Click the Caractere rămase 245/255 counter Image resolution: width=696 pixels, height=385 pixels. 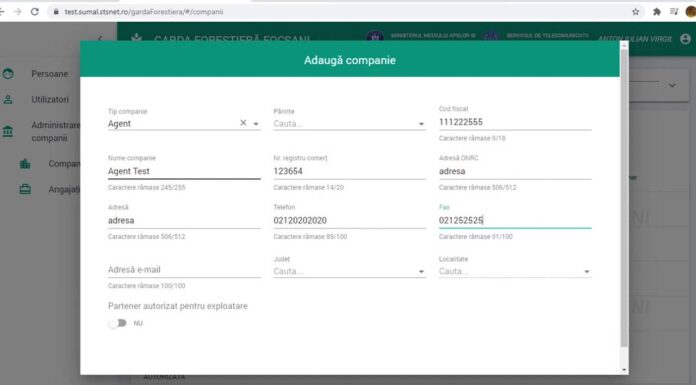pos(146,187)
